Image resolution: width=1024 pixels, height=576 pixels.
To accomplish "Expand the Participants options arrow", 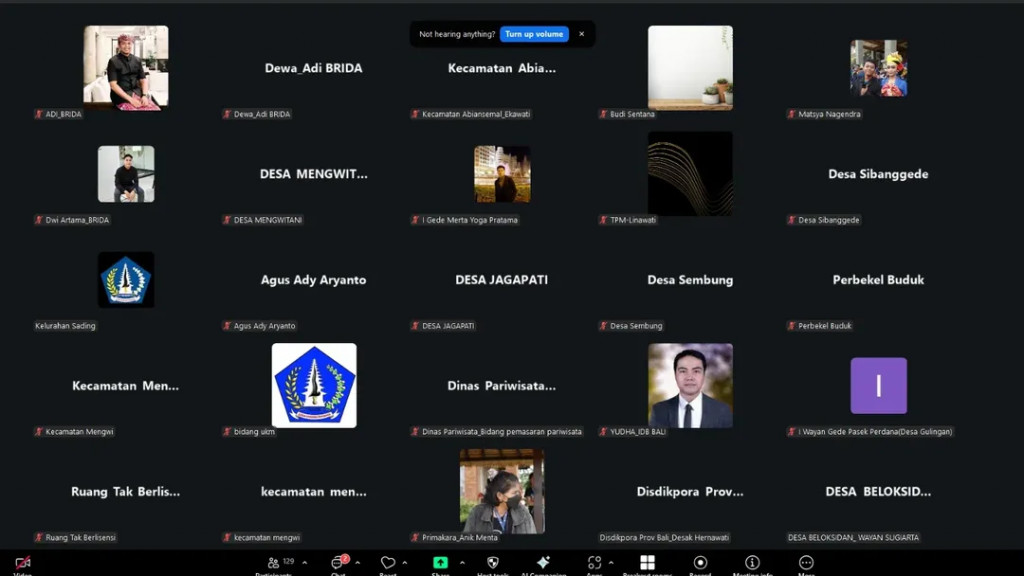I will coord(305,563).
